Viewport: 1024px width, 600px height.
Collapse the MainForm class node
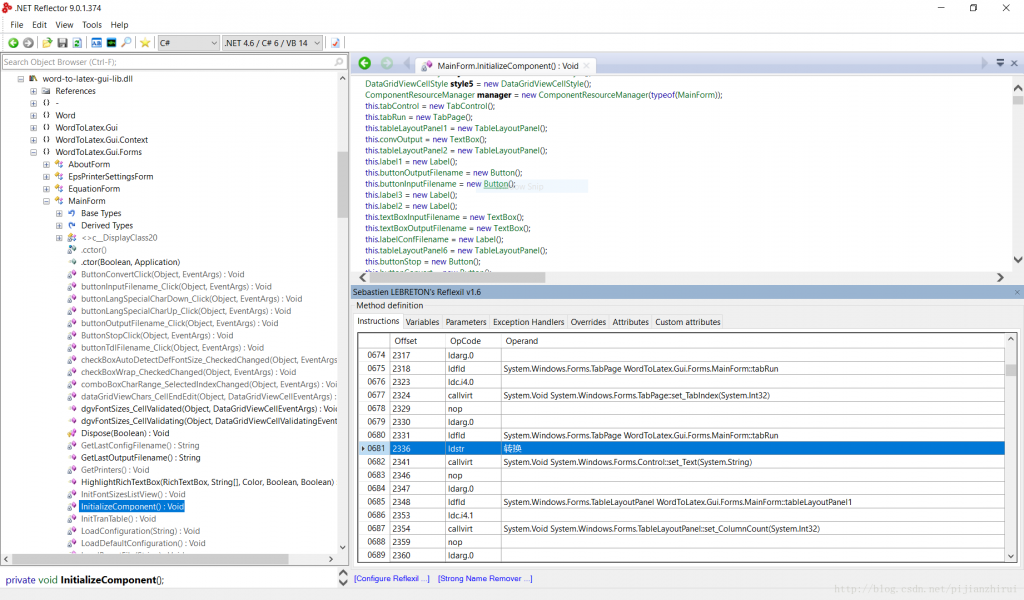[46, 201]
